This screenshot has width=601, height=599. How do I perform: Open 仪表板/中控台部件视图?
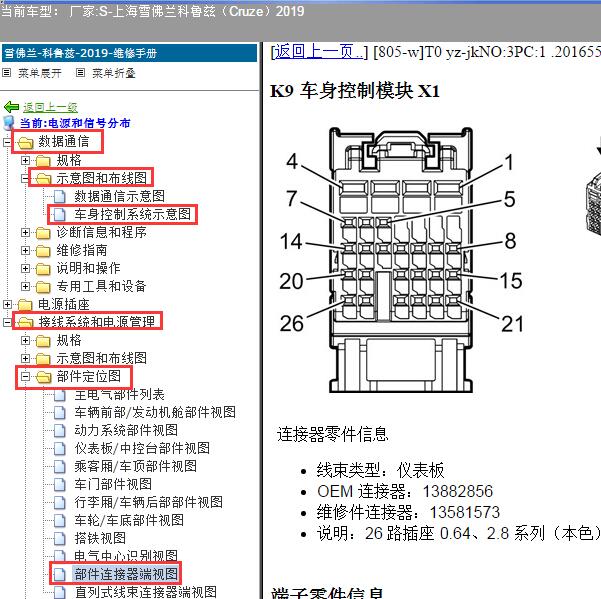pyautogui.click(x=142, y=448)
